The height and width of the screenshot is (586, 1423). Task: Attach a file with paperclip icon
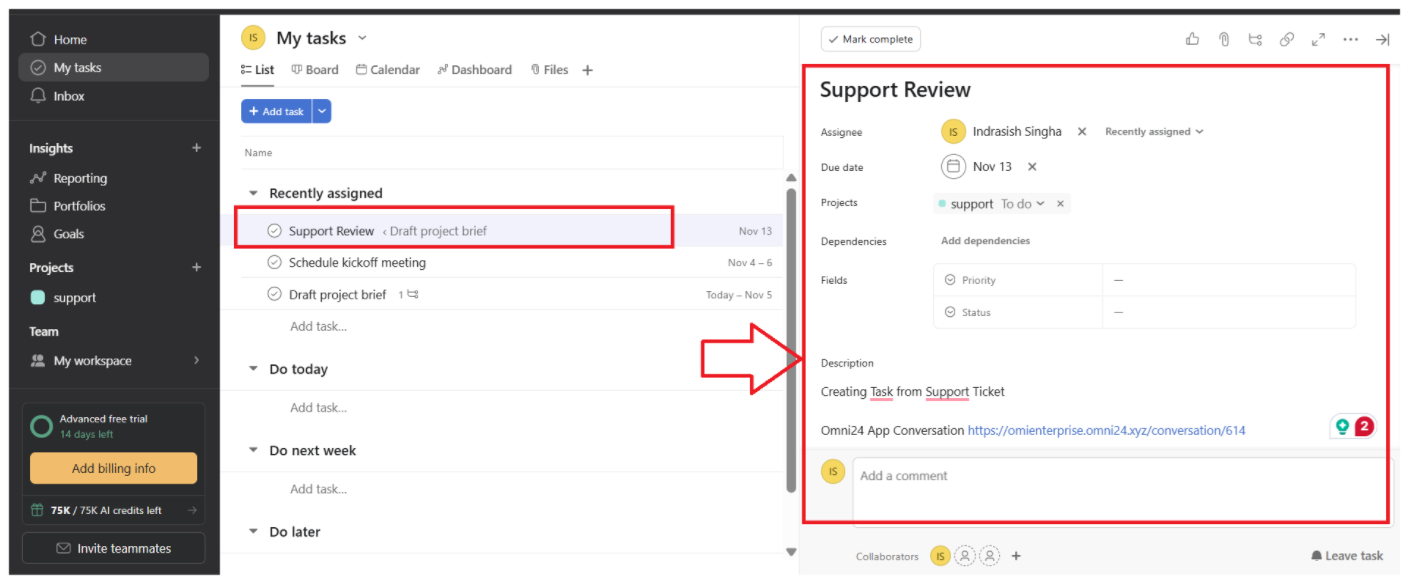click(x=1224, y=39)
